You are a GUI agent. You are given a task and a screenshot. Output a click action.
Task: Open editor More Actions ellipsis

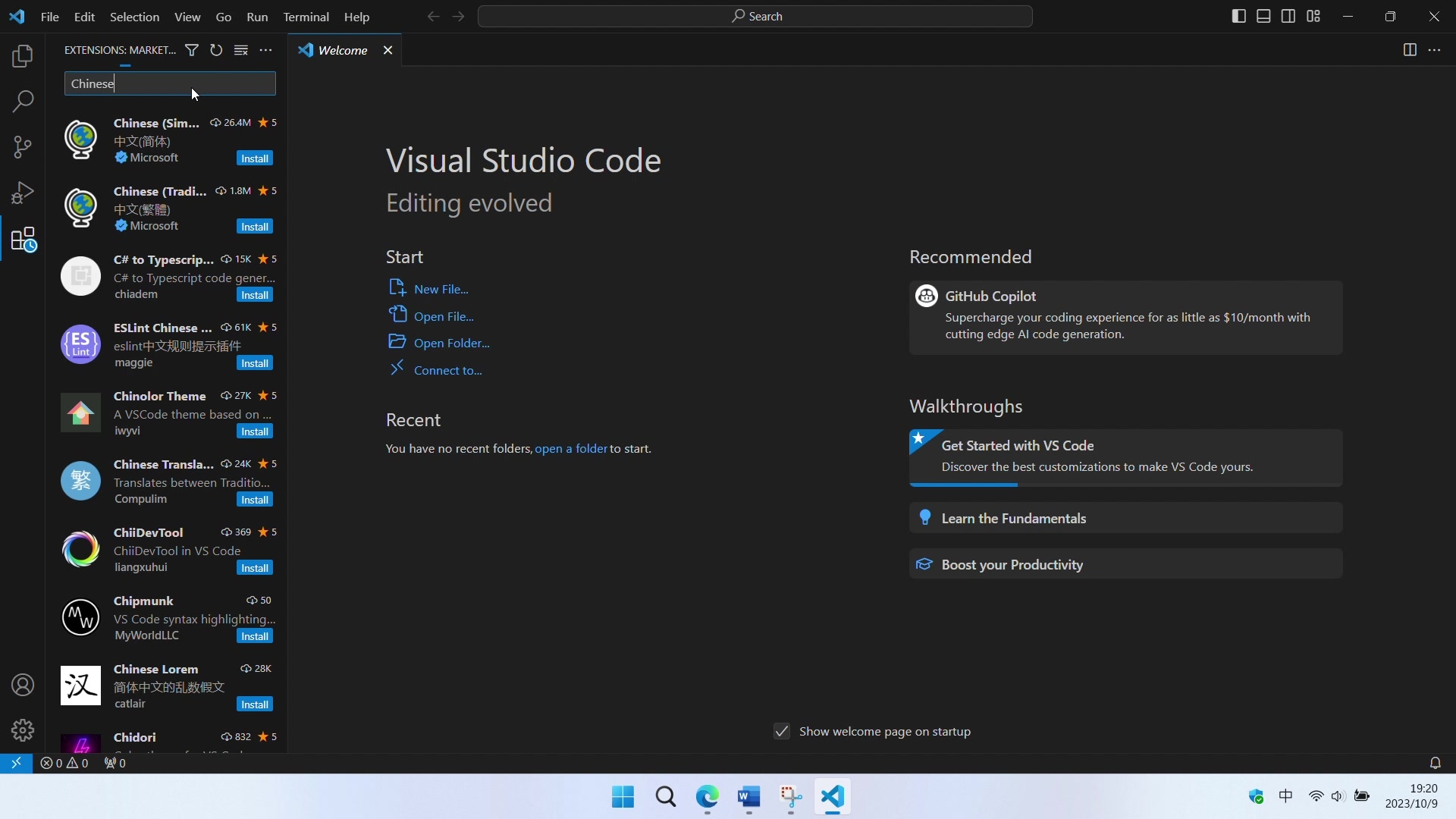click(1434, 50)
